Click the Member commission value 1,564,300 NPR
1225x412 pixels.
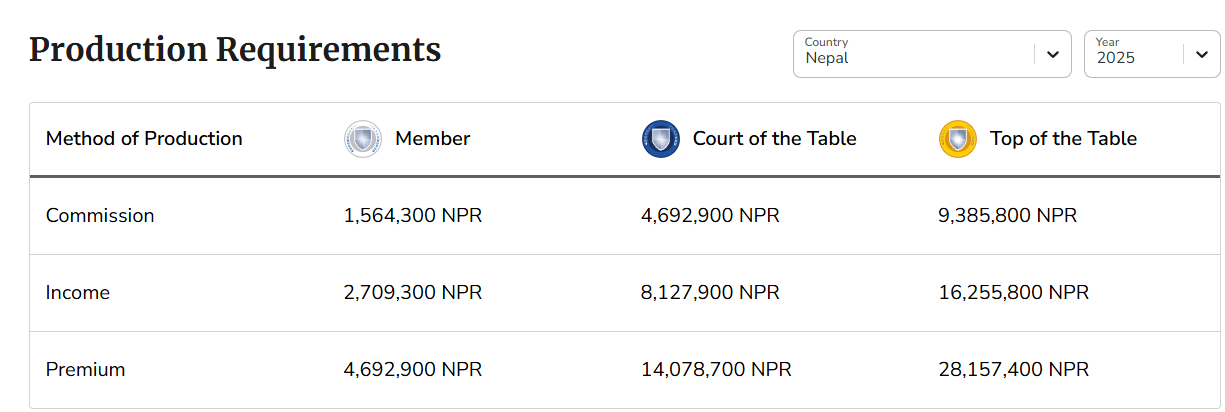pyautogui.click(x=413, y=216)
